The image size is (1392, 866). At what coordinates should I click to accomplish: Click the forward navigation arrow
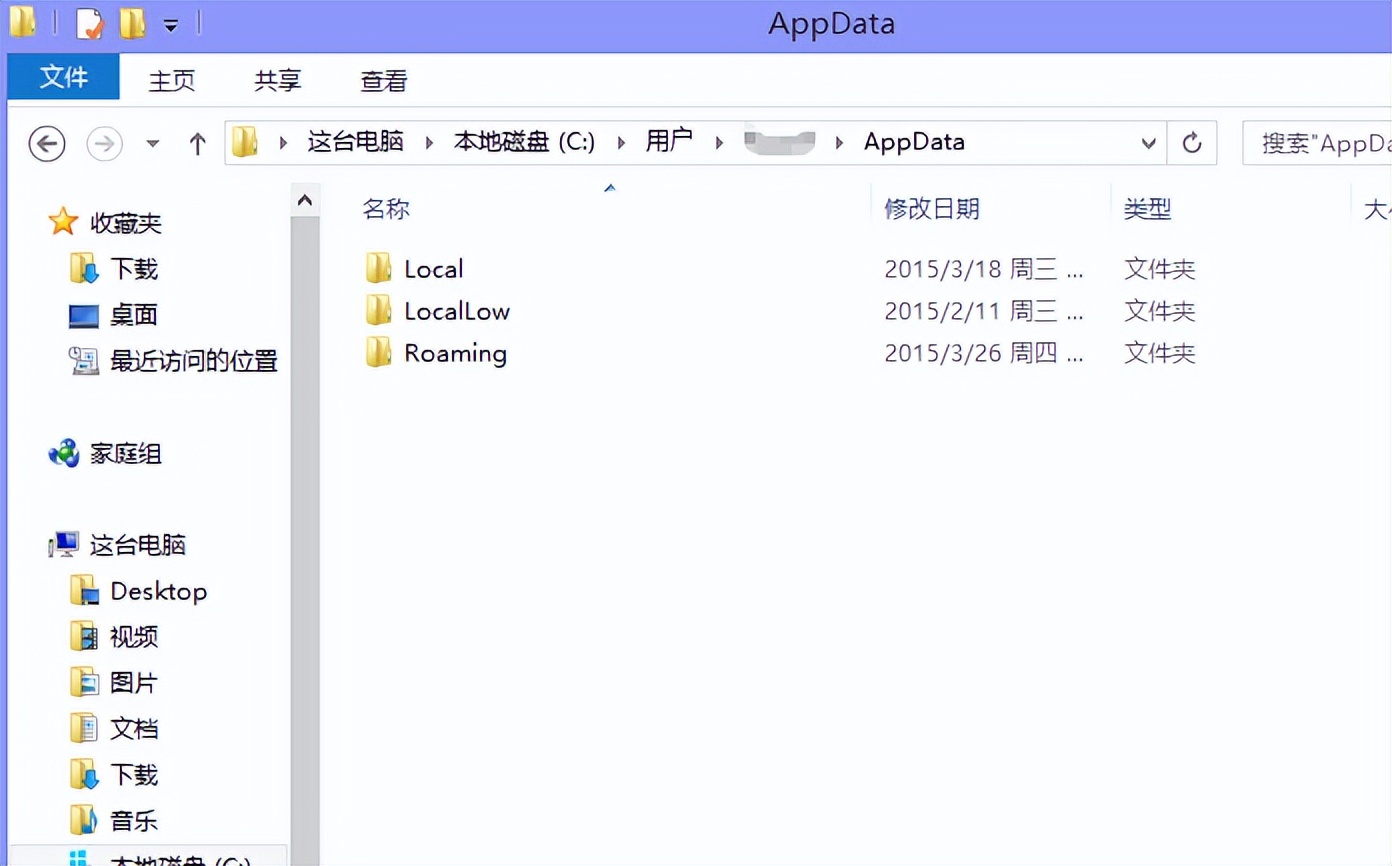pyautogui.click(x=104, y=144)
